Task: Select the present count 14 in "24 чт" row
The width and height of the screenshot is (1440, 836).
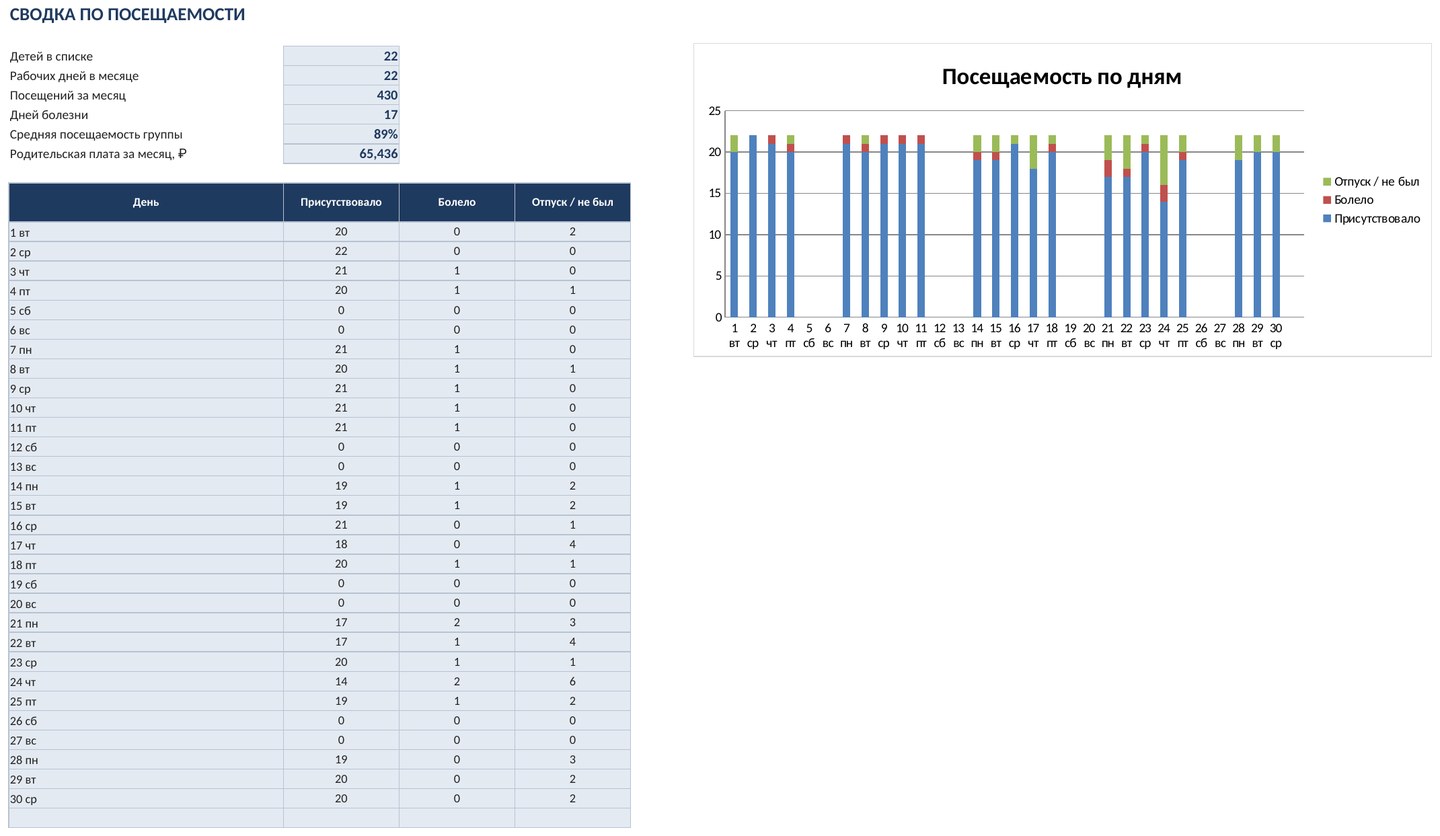Action: coord(341,682)
